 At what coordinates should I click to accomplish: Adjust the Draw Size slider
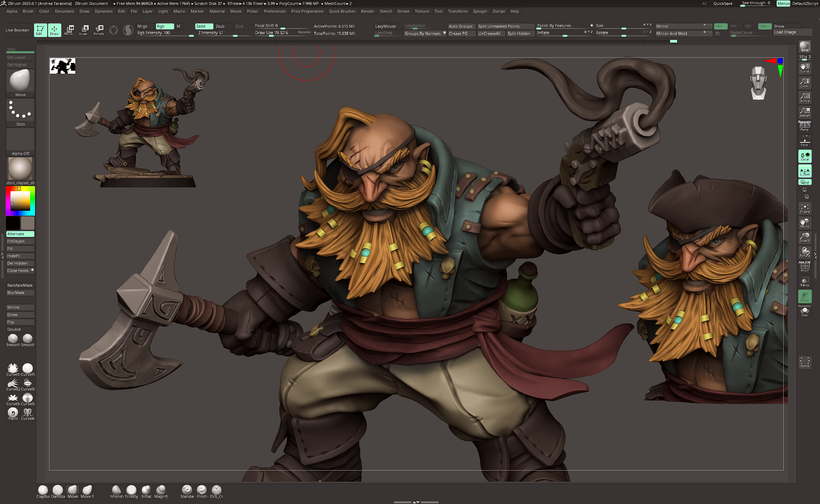click(x=282, y=33)
